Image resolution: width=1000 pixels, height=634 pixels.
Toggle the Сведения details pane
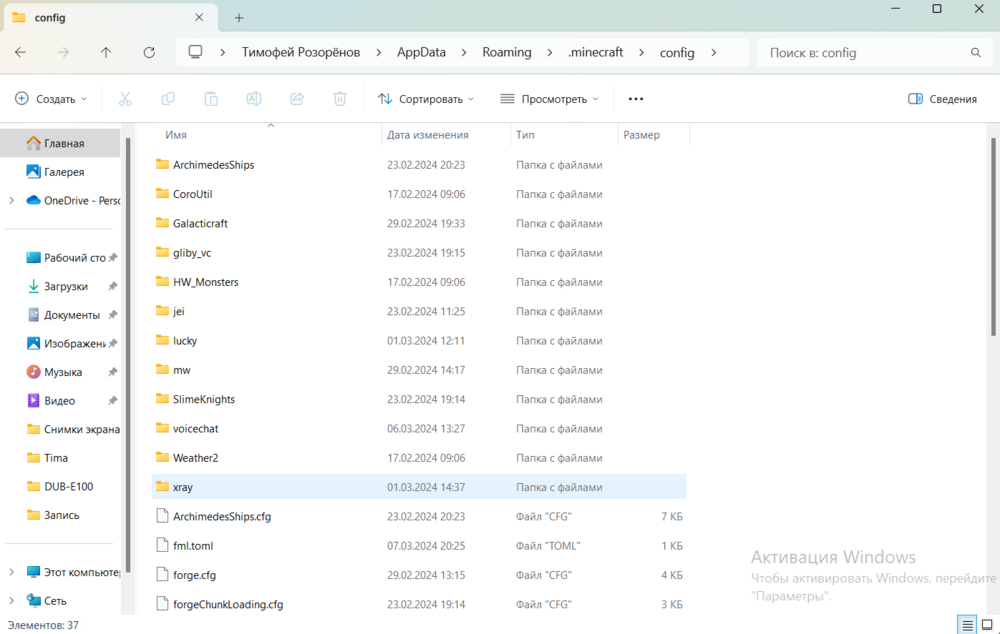943,99
